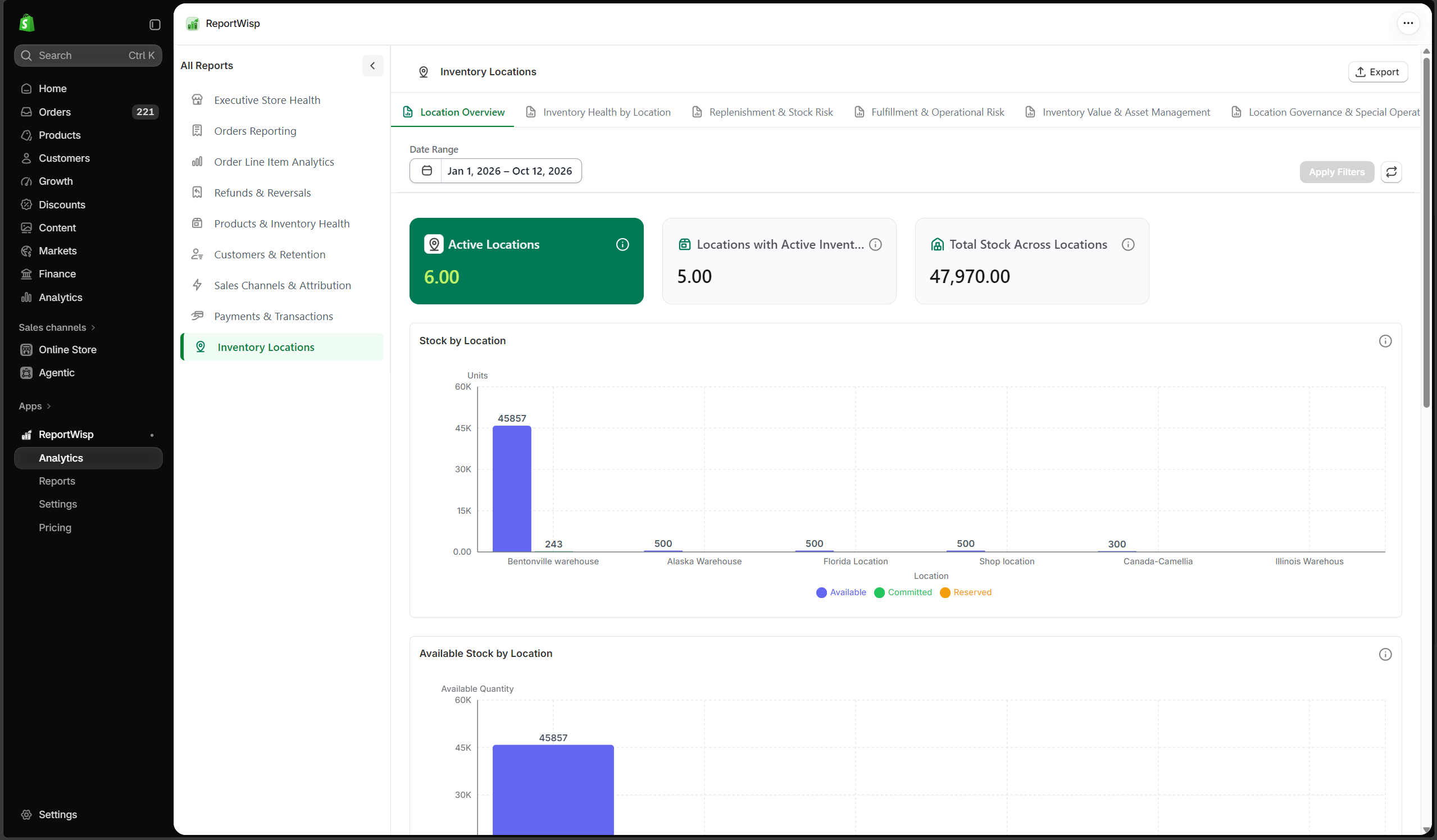The width and height of the screenshot is (1437, 840).
Task: Click the Payments & Transactions icon
Action: coord(197,316)
